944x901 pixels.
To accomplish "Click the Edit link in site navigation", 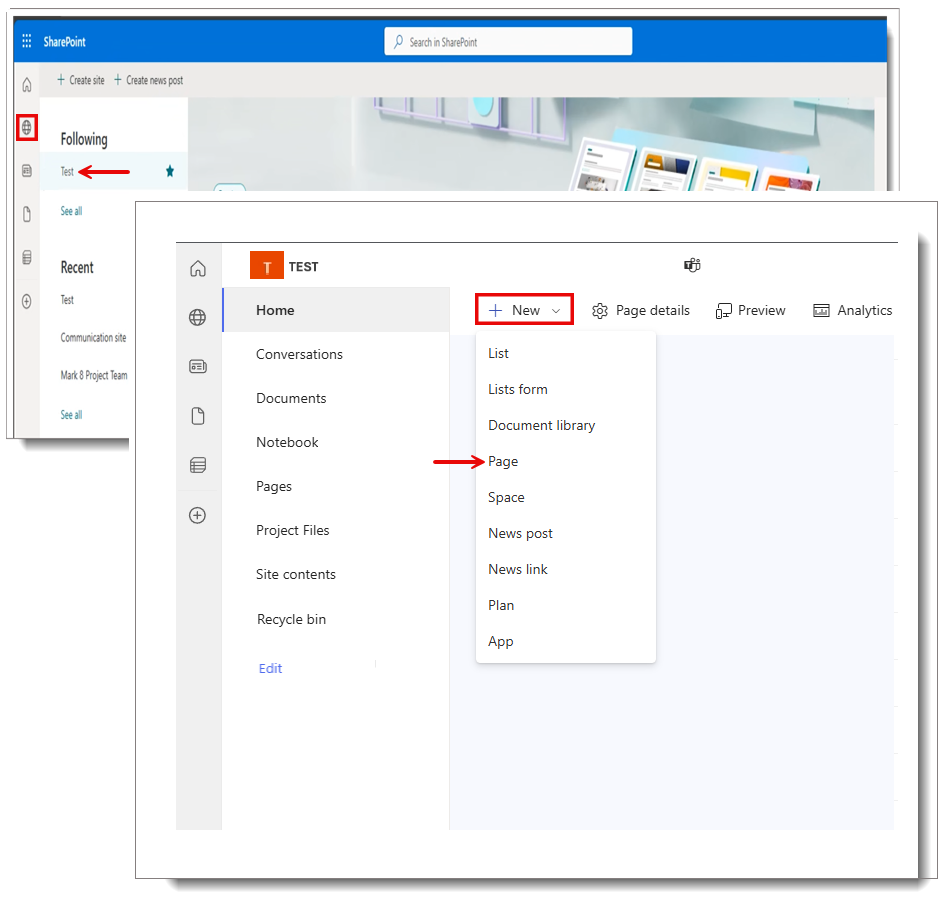I will [x=270, y=668].
